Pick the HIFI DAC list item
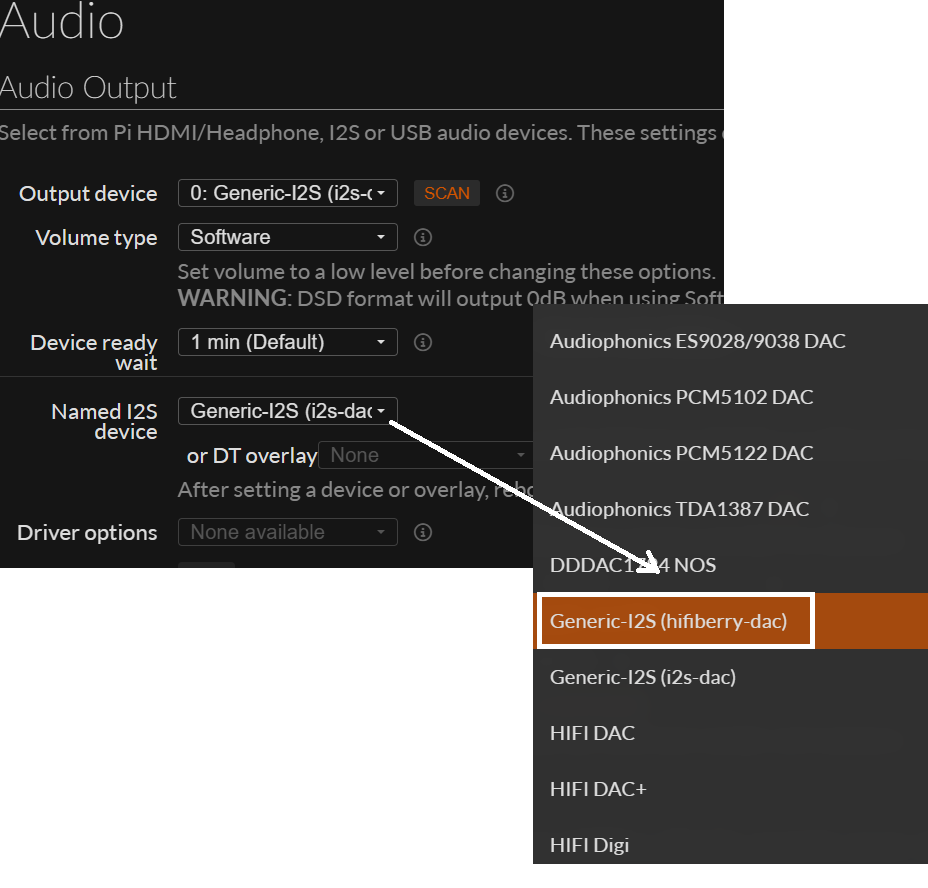 592,733
